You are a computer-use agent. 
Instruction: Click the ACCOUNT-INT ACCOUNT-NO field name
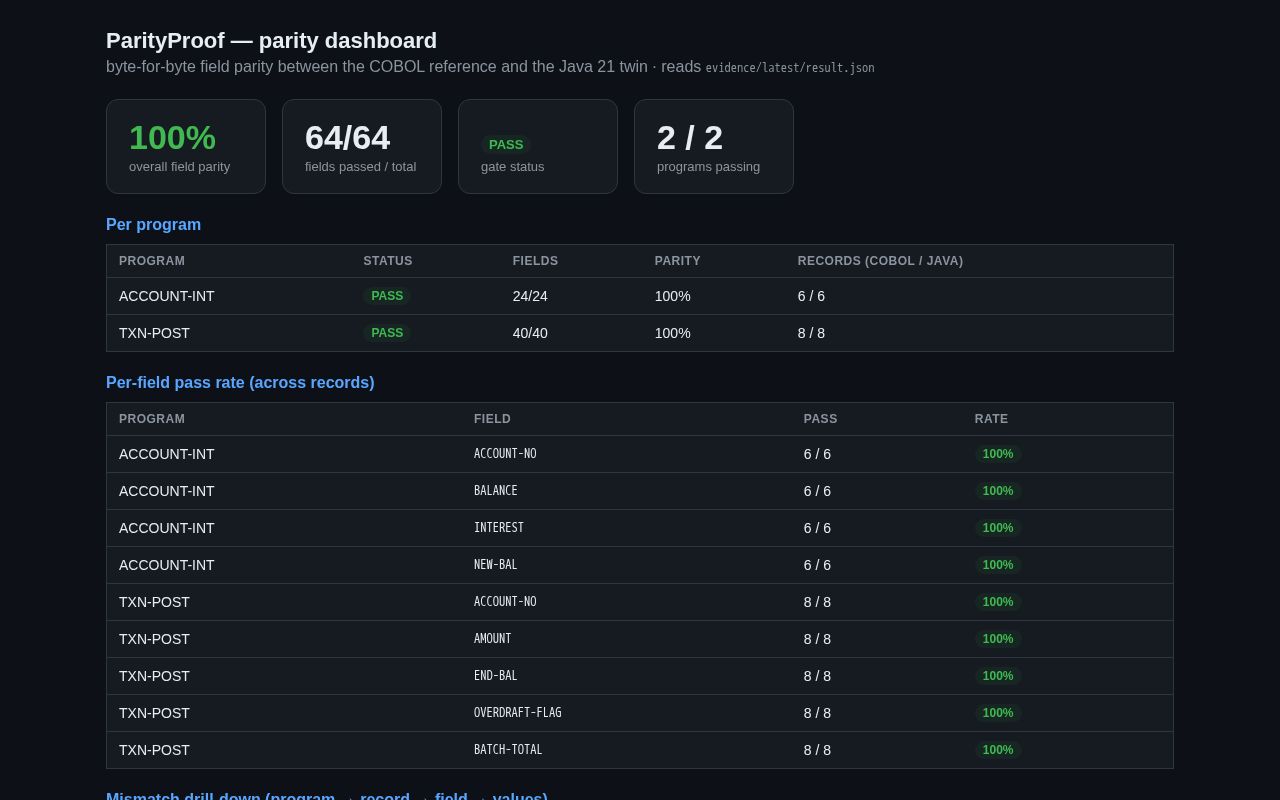505,454
